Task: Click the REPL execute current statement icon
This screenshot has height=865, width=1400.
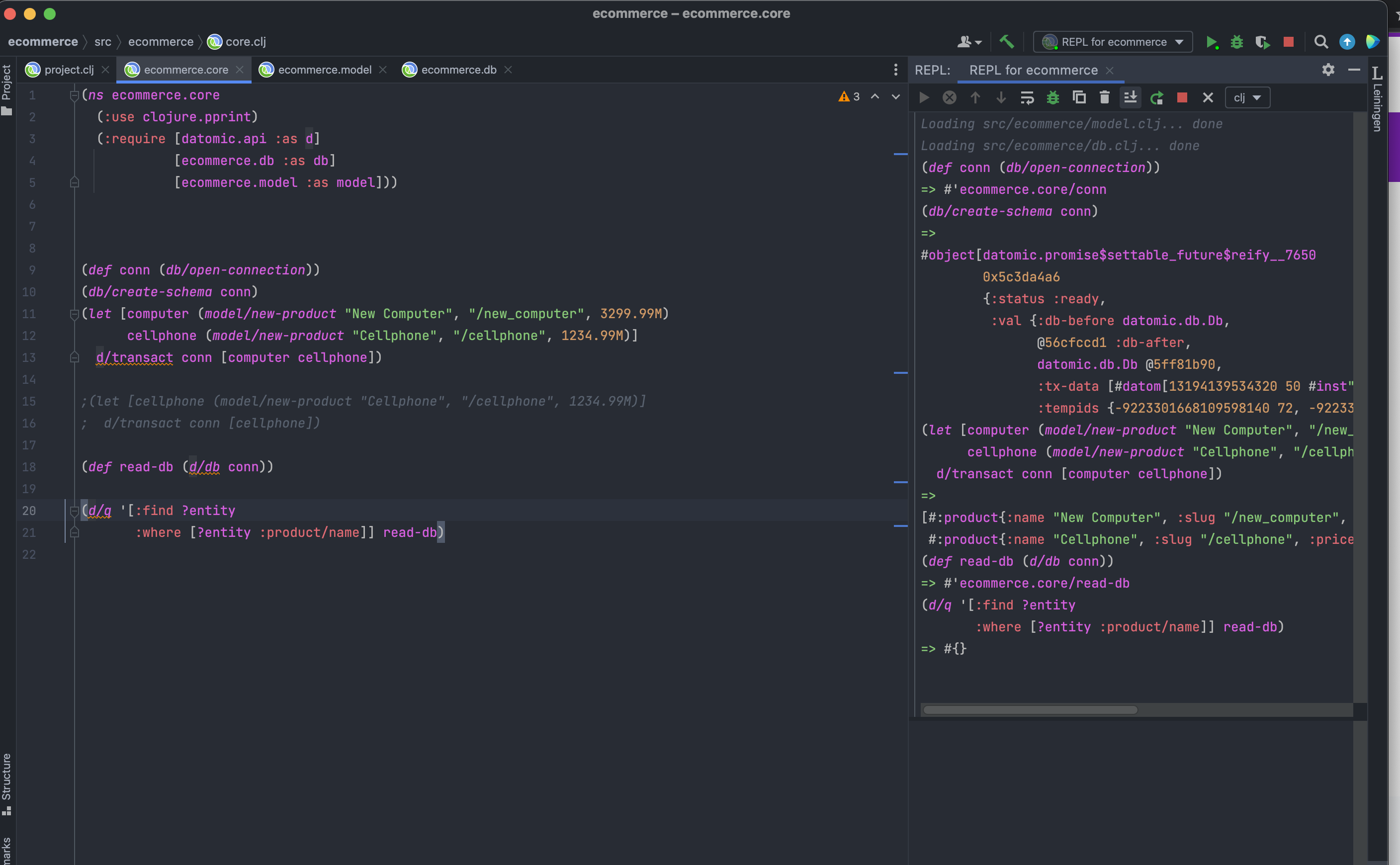Action: [x=924, y=98]
